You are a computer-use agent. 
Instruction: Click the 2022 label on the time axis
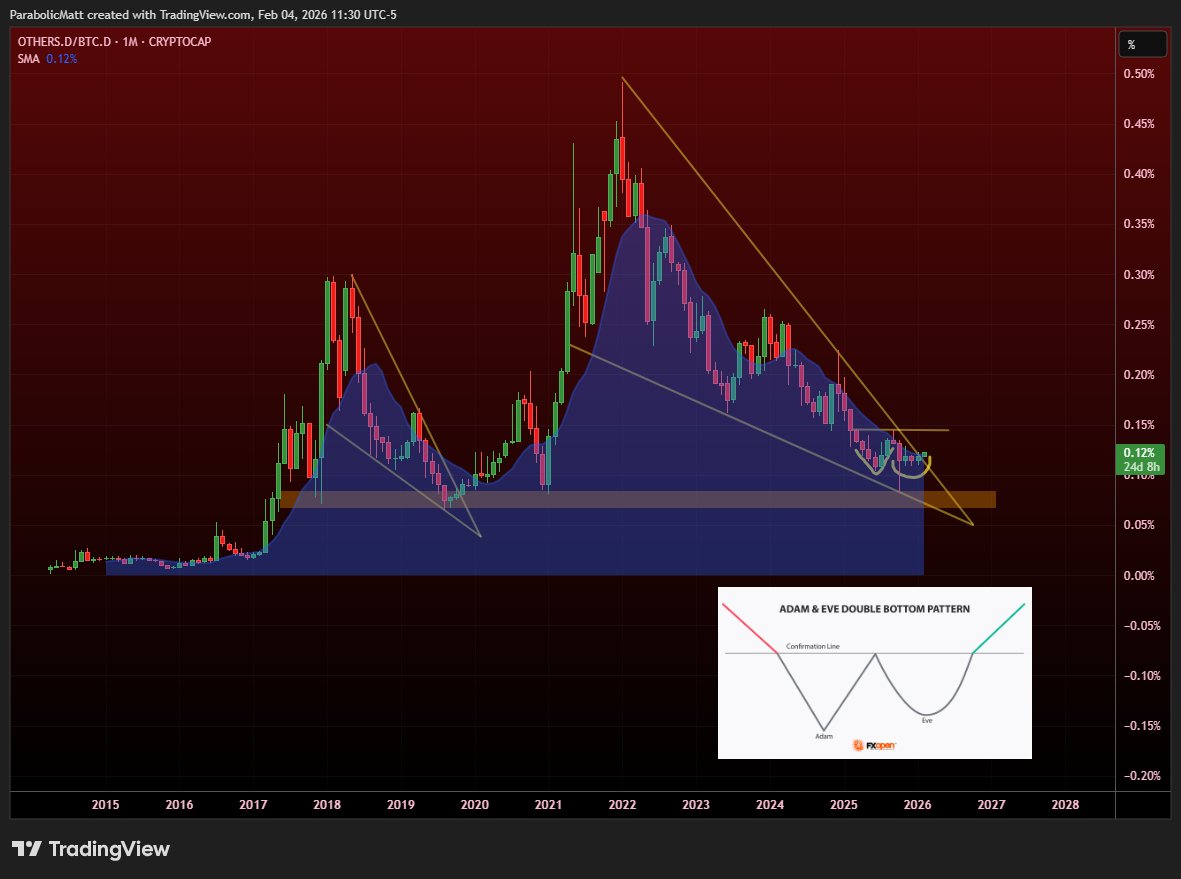point(622,804)
